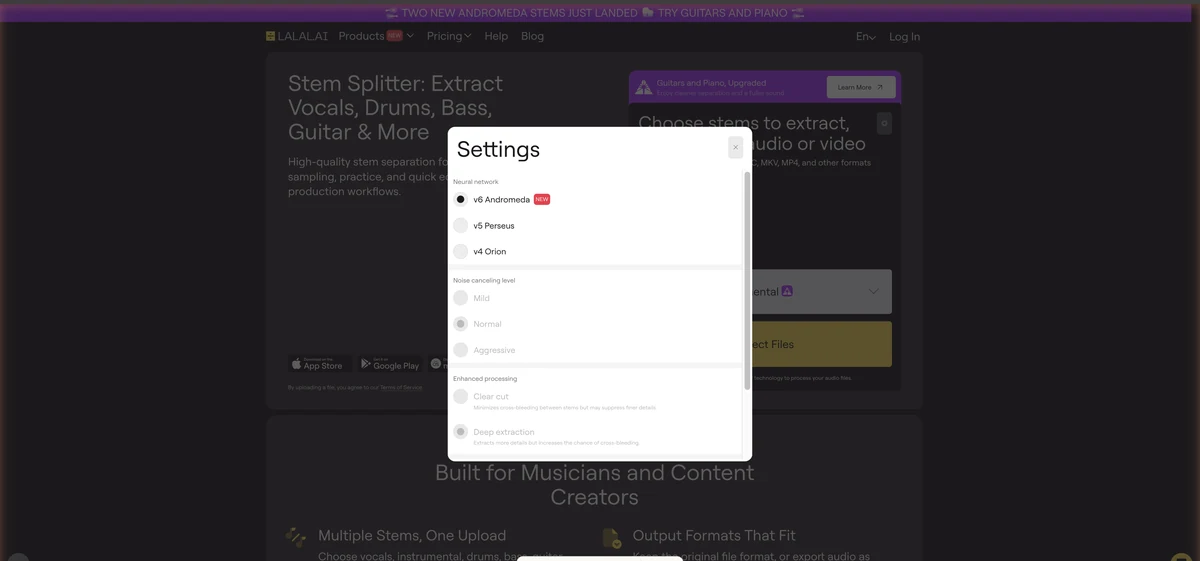Image resolution: width=1200 pixels, height=561 pixels.
Task: Choose Normal noise canceling level
Action: (461, 324)
